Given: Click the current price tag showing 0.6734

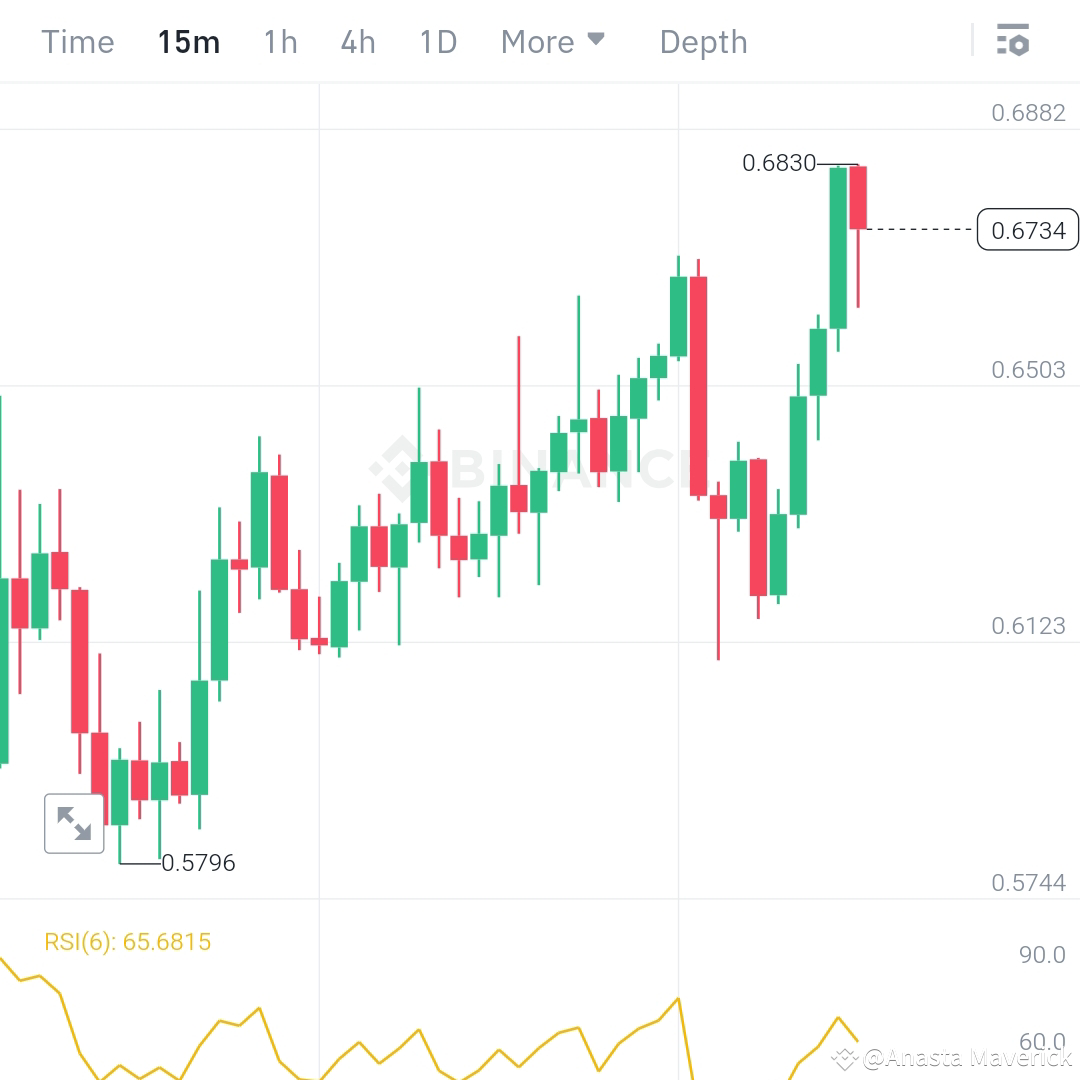Looking at the screenshot, I should 1027,230.
